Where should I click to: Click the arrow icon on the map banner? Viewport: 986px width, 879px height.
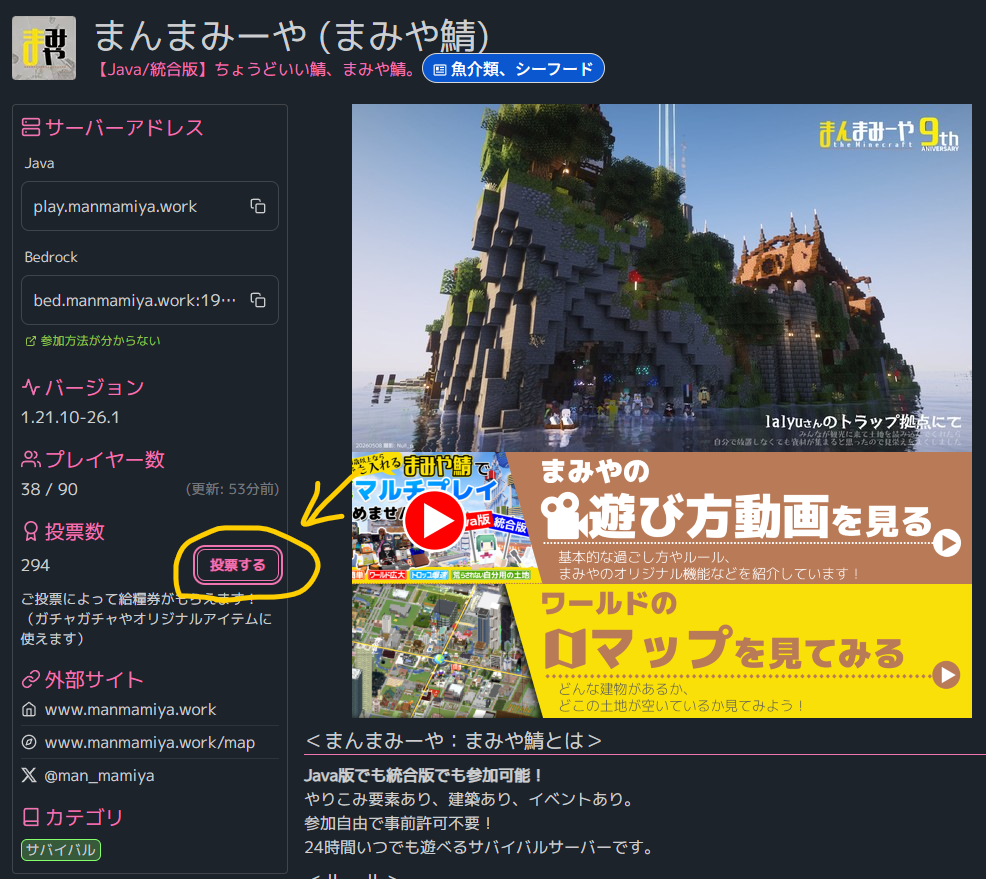coord(946,675)
